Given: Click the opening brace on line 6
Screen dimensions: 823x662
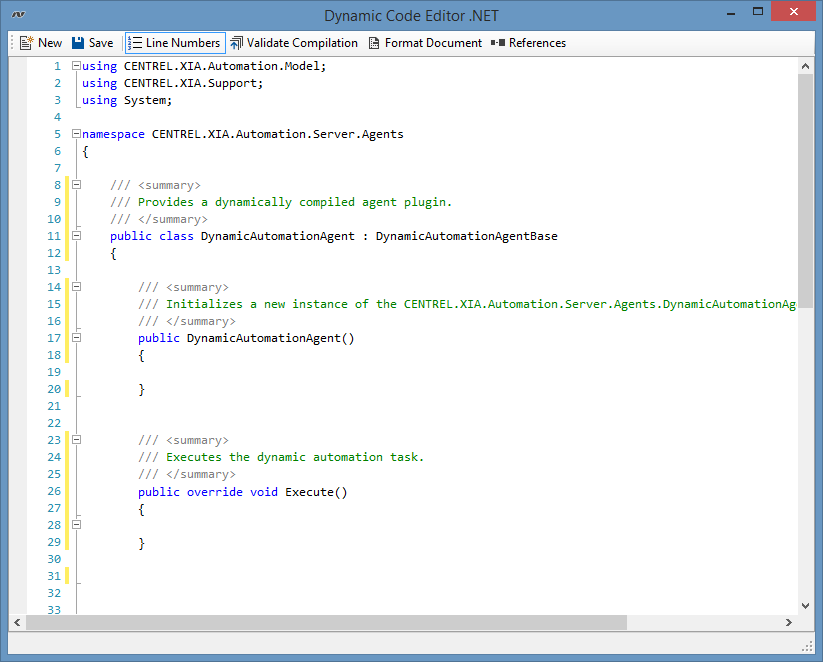Looking at the screenshot, I should tap(86, 151).
